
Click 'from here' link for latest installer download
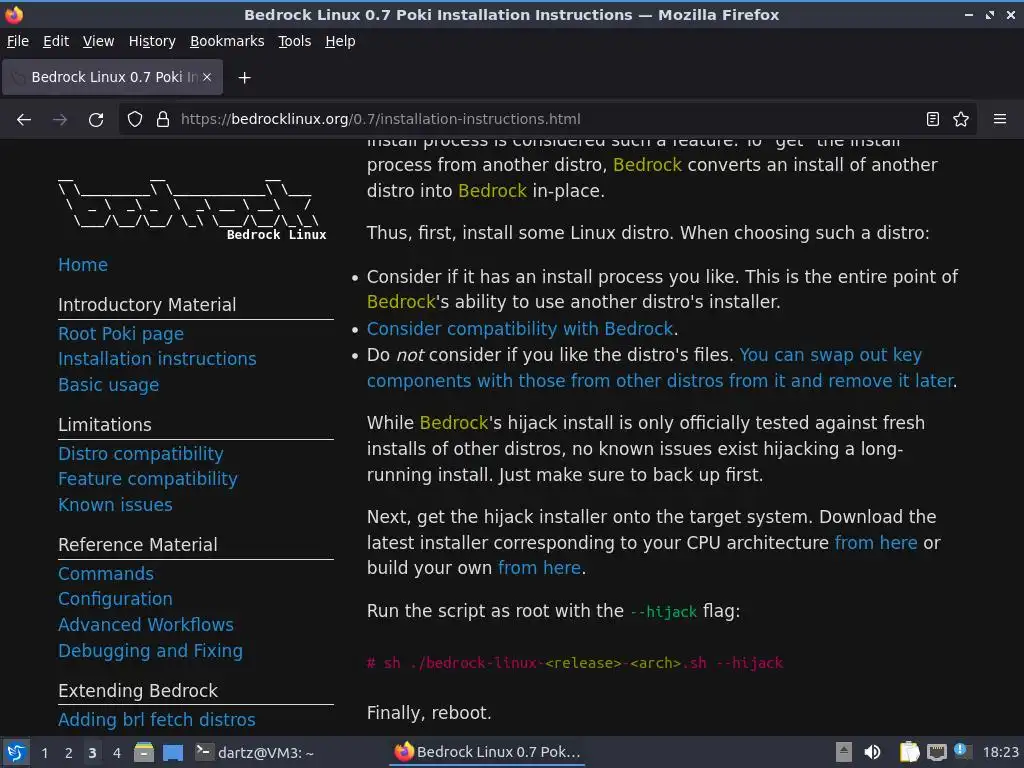[x=876, y=543]
